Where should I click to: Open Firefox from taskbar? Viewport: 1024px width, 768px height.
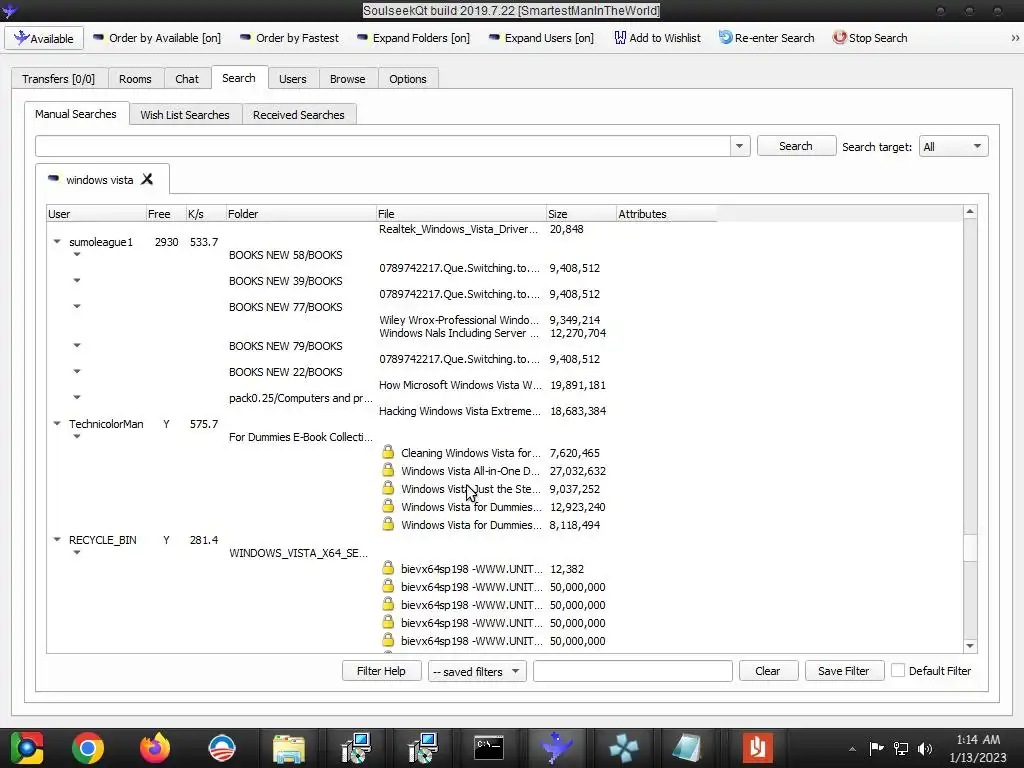click(155, 748)
